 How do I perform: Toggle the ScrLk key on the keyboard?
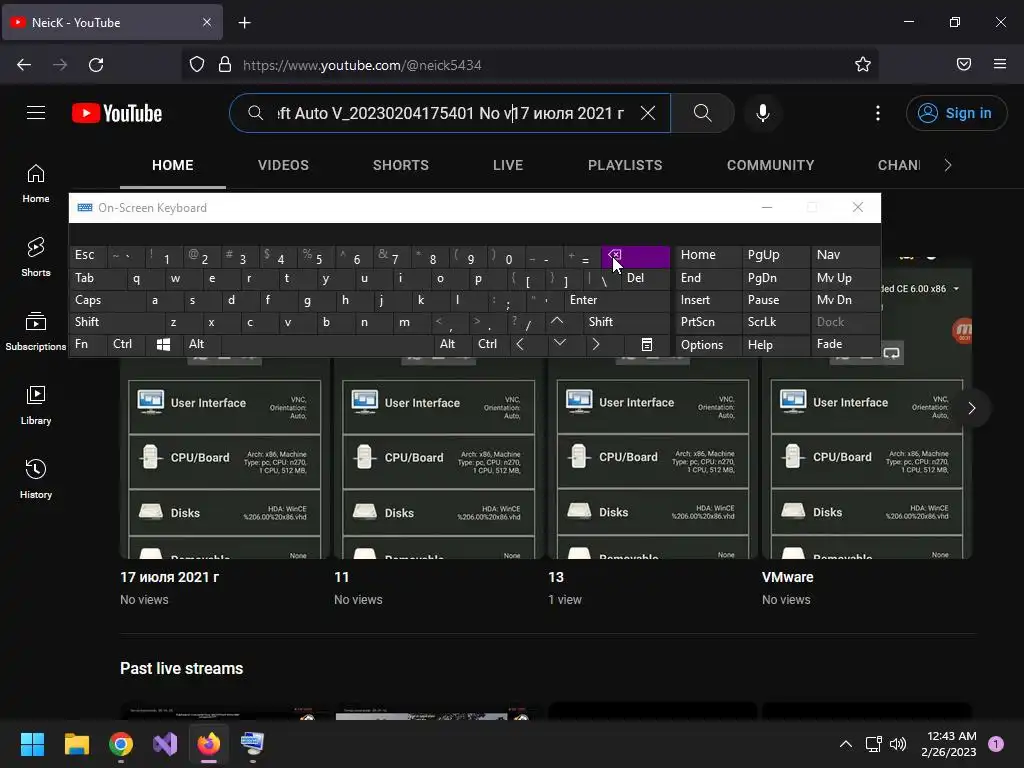tap(775, 322)
